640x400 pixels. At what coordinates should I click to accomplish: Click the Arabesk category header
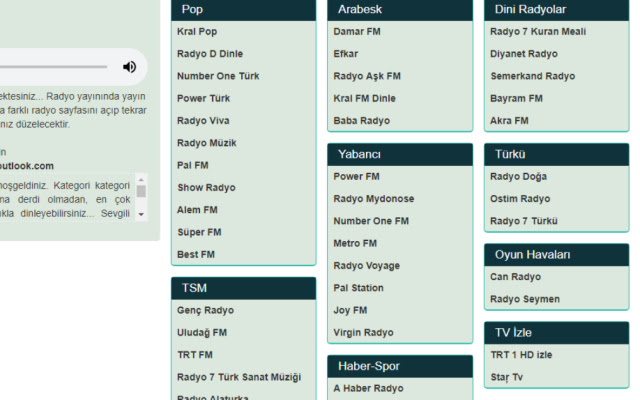pos(400,10)
